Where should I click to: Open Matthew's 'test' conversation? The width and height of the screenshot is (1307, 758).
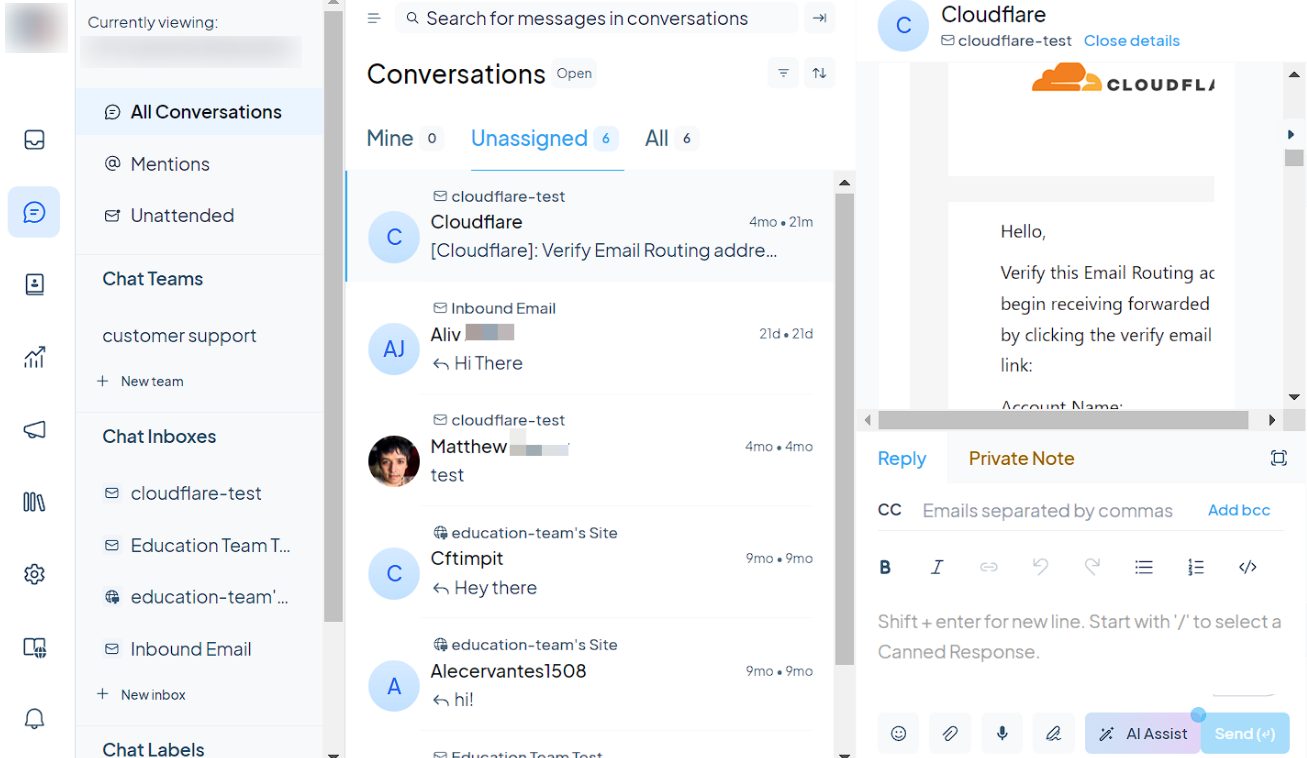tap(590, 449)
